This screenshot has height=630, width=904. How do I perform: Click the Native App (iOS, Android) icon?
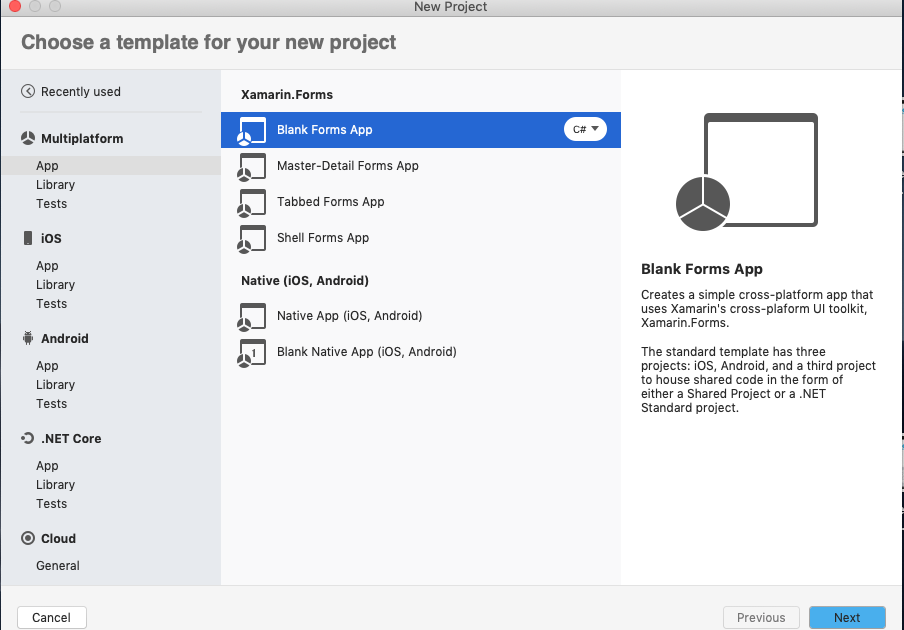[251, 317]
